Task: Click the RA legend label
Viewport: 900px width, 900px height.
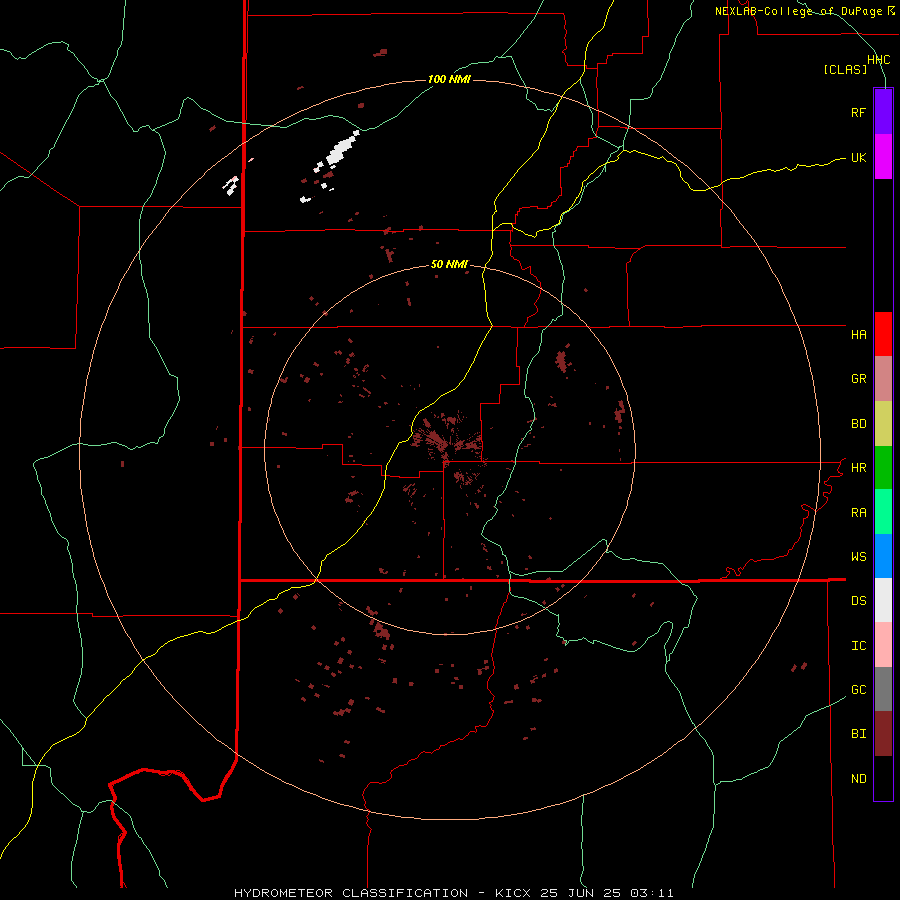Action: [858, 513]
